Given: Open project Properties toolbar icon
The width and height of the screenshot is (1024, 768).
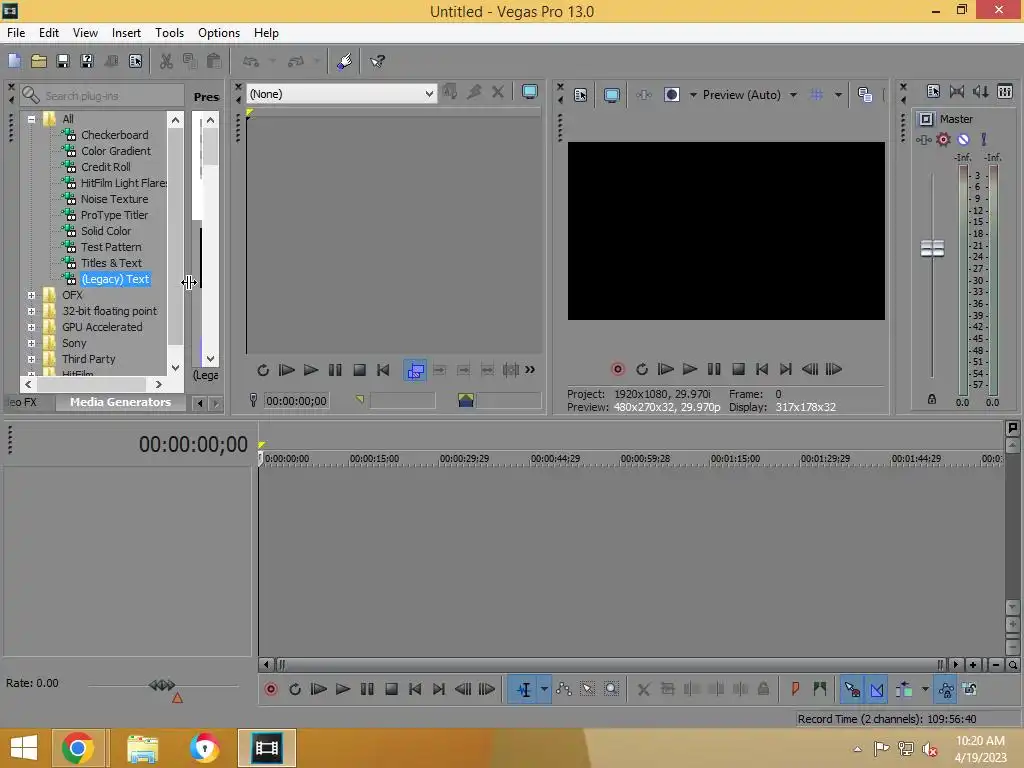Looking at the screenshot, I should coord(135,61).
